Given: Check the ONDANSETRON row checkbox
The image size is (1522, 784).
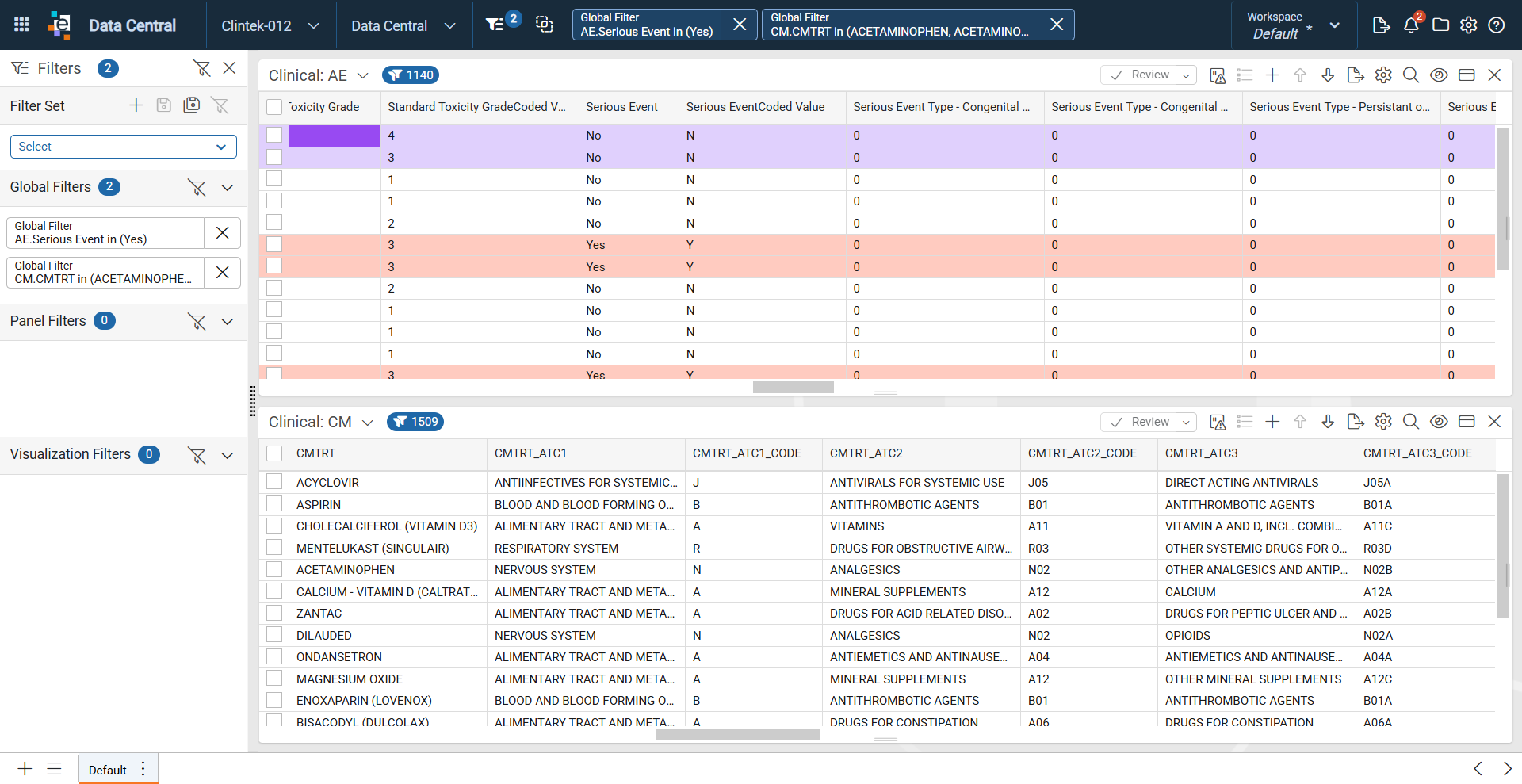Looking at the screenshot, I should click(274, 656).
